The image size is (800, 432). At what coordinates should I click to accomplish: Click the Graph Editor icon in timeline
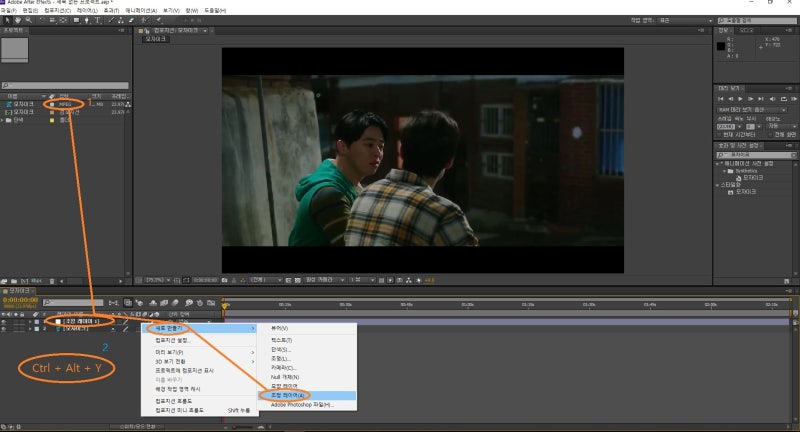point(211,303)
